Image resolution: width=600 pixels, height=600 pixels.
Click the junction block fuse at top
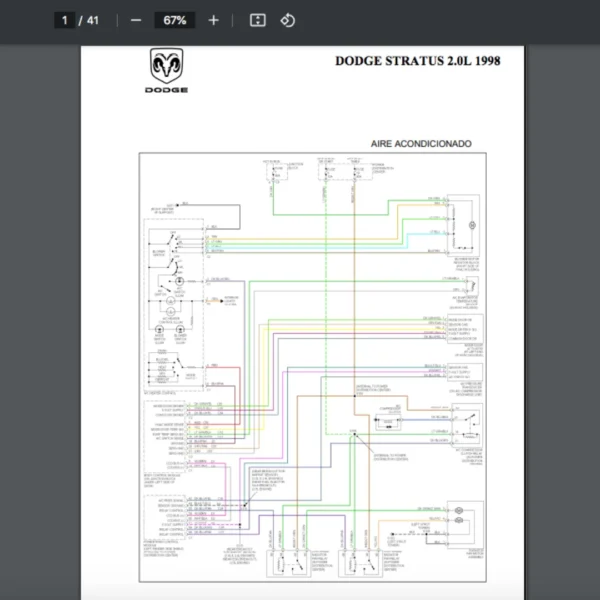click(272, 172)
